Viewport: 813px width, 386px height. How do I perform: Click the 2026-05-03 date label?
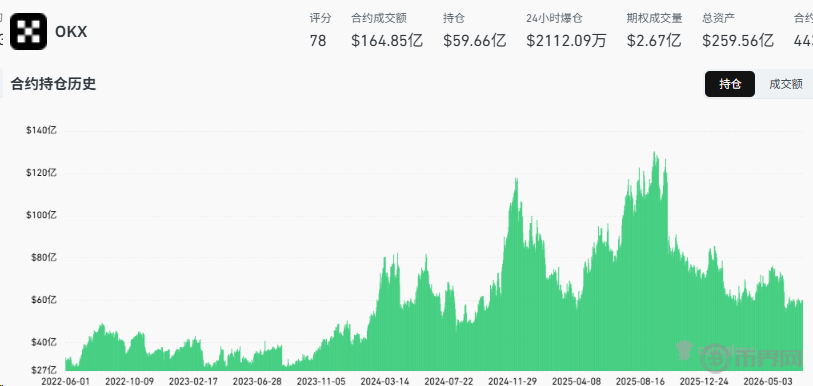click(768, 381)
